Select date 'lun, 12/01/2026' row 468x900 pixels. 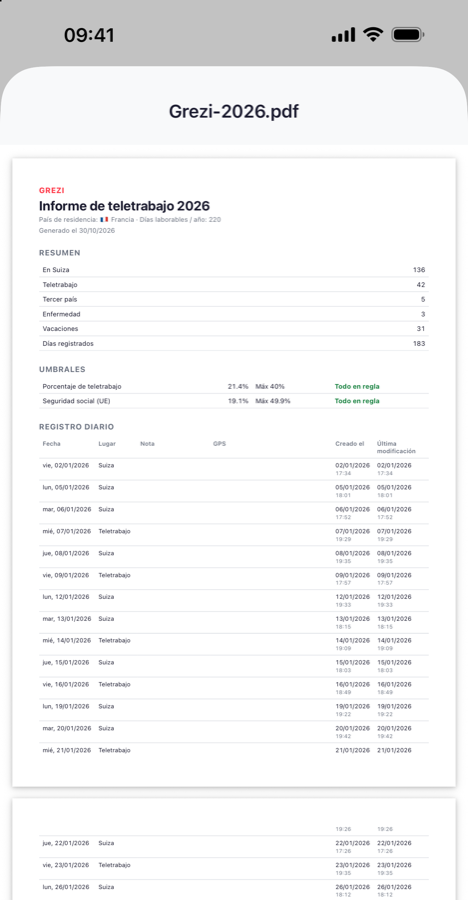[234, 600]
